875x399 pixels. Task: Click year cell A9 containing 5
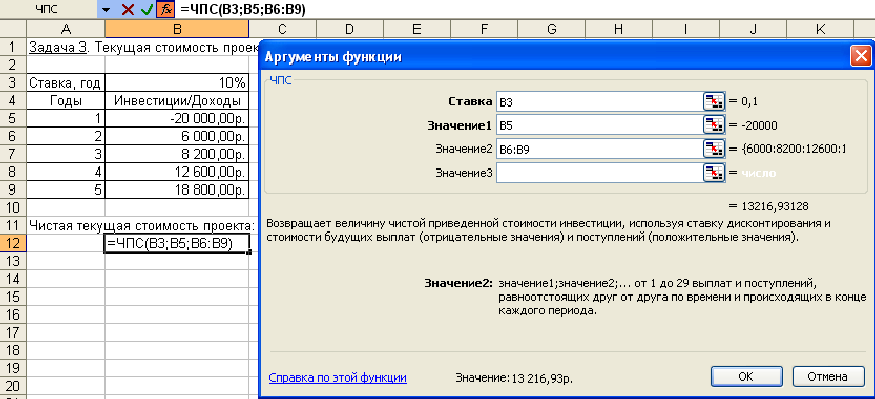coord(66,190)
